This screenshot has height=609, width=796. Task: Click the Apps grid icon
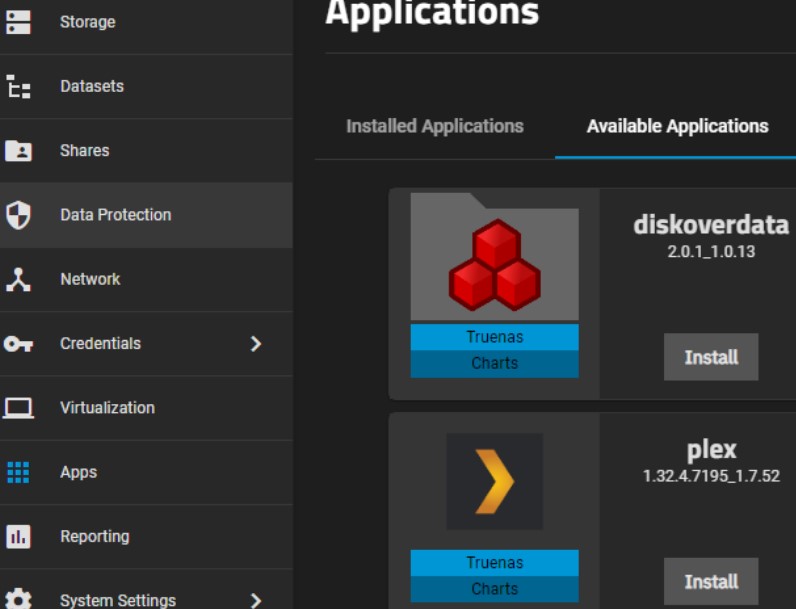[x=18, y=472]
